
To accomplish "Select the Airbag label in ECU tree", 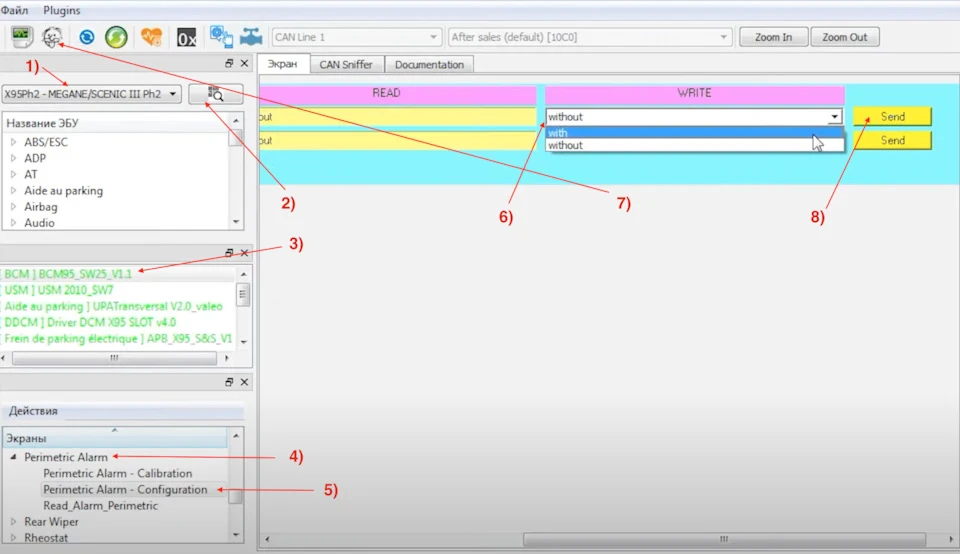I will [x=41, y=207].
